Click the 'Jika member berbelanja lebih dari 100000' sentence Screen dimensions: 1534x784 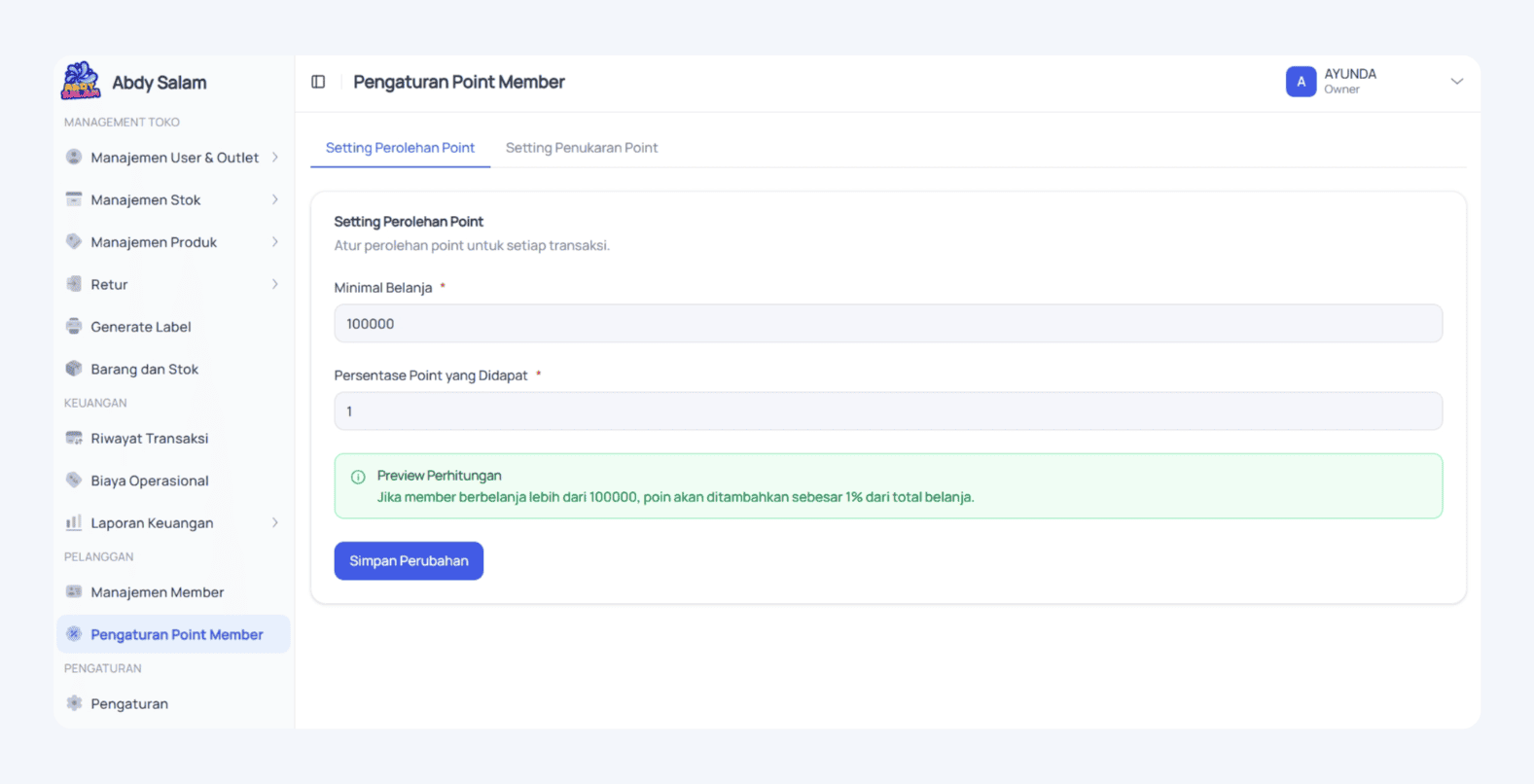pos(675,497)
